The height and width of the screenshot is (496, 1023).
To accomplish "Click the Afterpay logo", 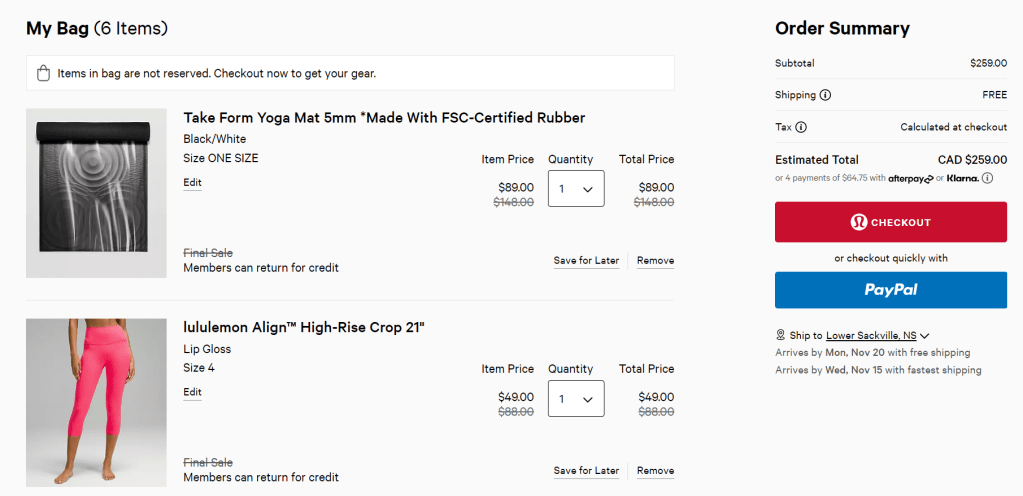I will click(x=910, y=178).
